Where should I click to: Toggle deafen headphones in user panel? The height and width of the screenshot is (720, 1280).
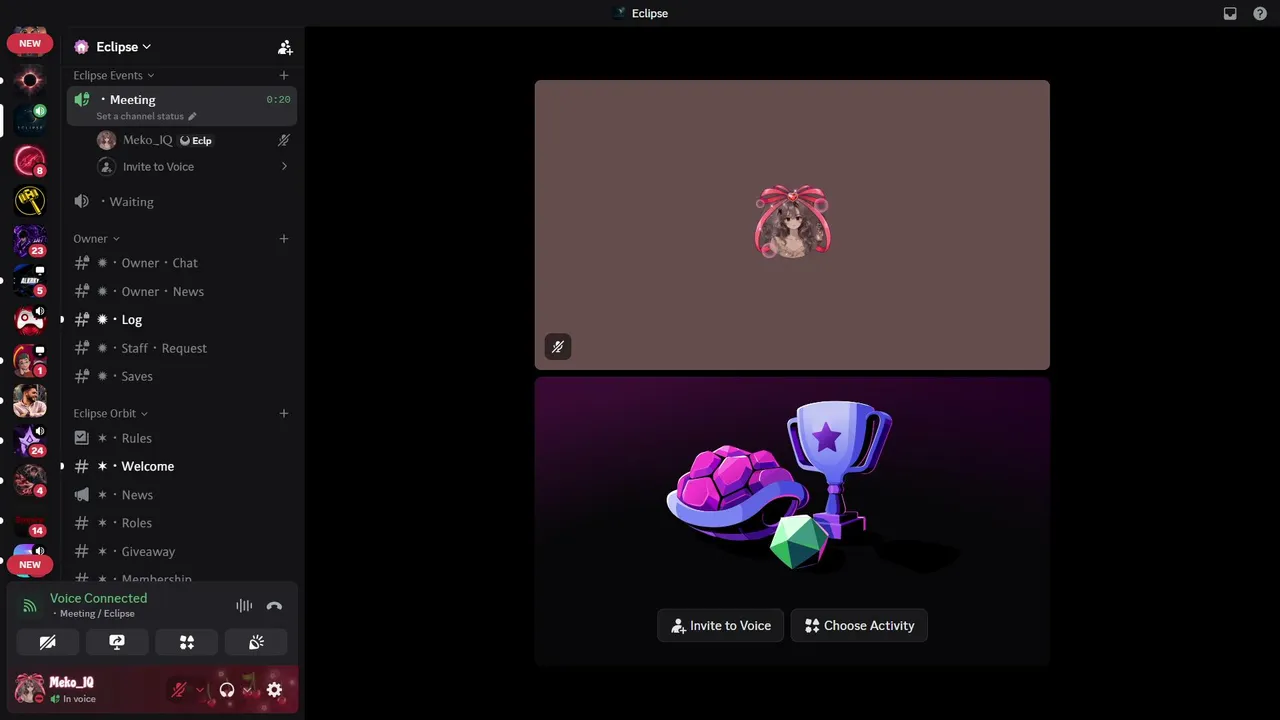(x=227, y=690)
